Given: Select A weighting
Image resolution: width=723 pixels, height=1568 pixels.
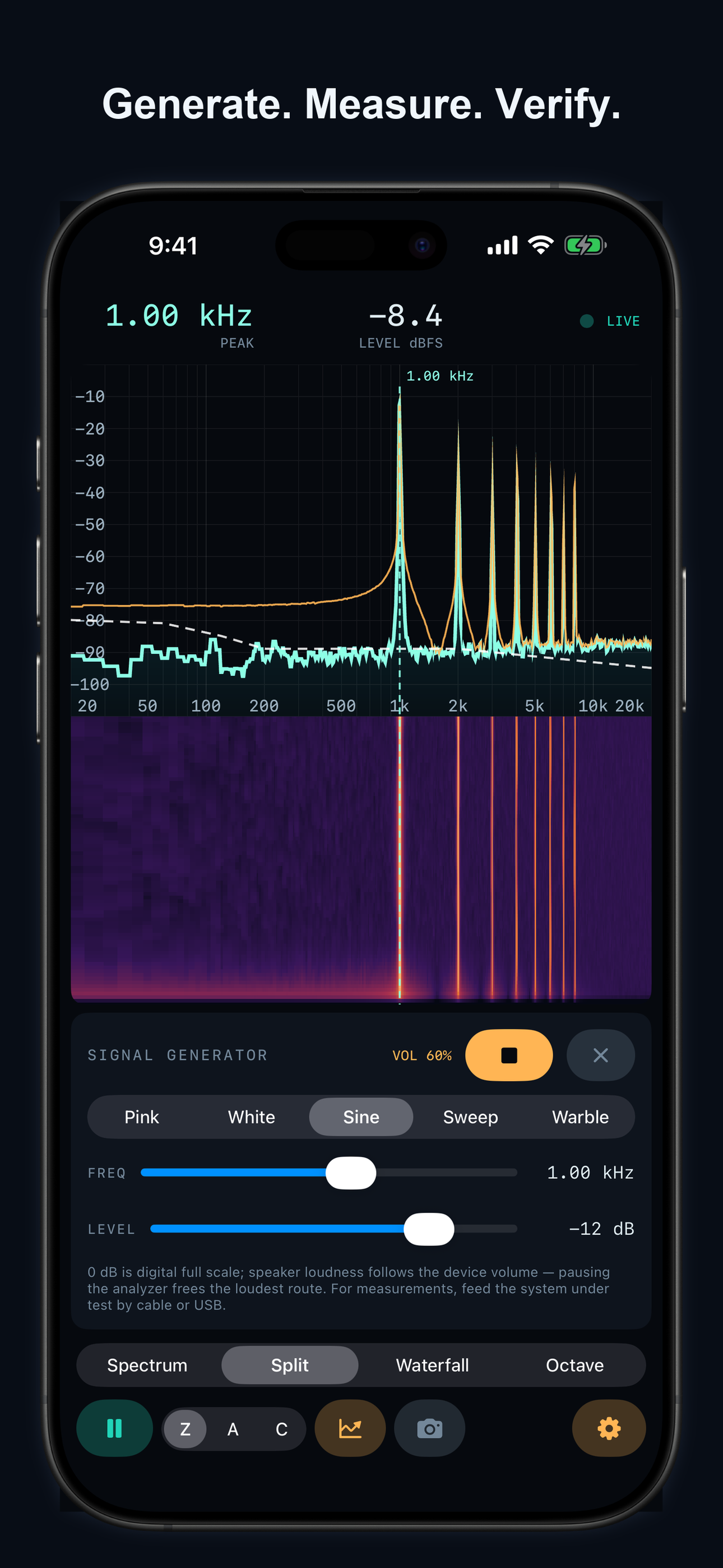Looking at the screenshot, I should tap(233, 1428).
